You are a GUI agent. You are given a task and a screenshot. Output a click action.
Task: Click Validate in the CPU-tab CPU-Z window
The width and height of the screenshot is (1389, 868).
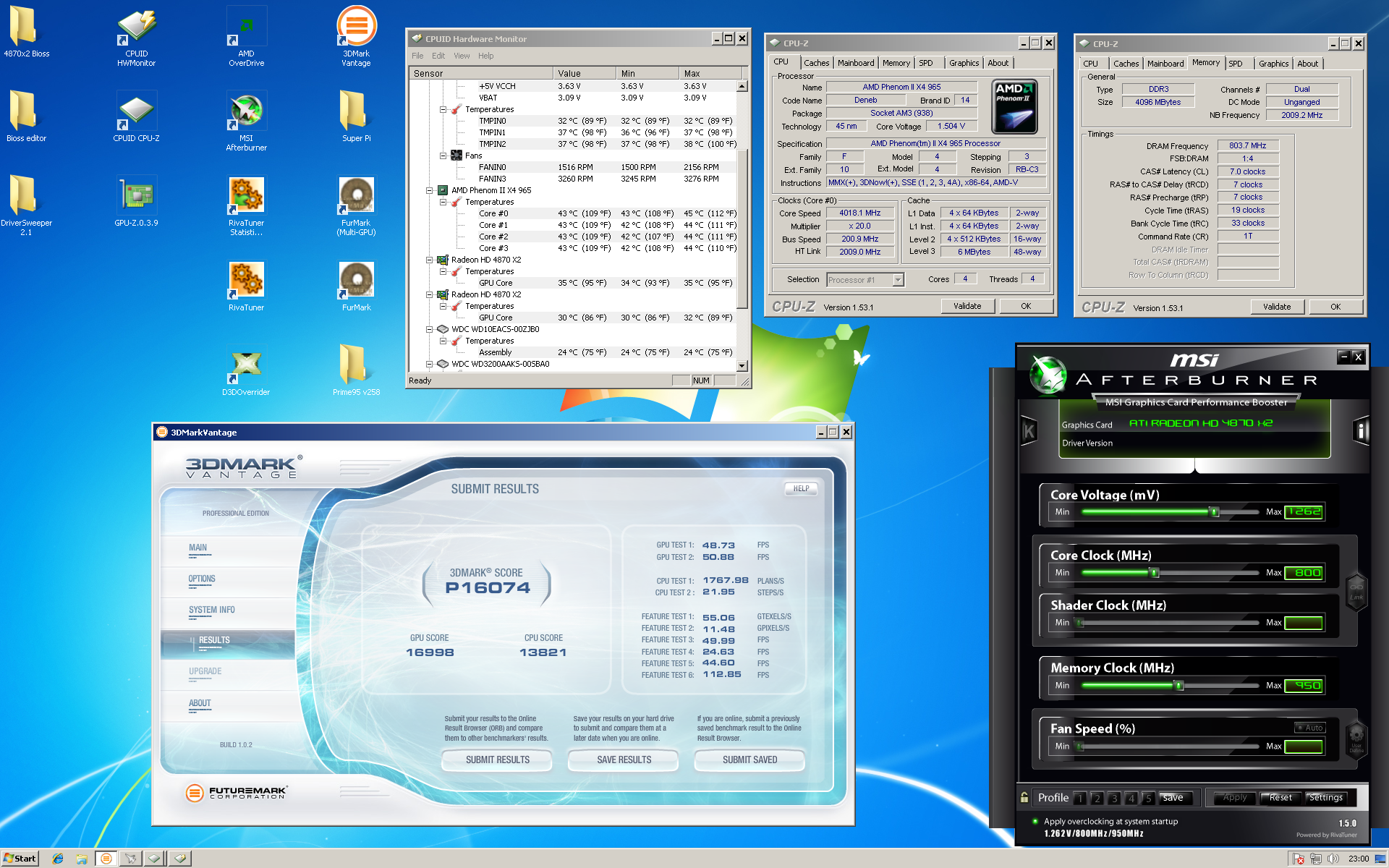click(x=967, y=306)
